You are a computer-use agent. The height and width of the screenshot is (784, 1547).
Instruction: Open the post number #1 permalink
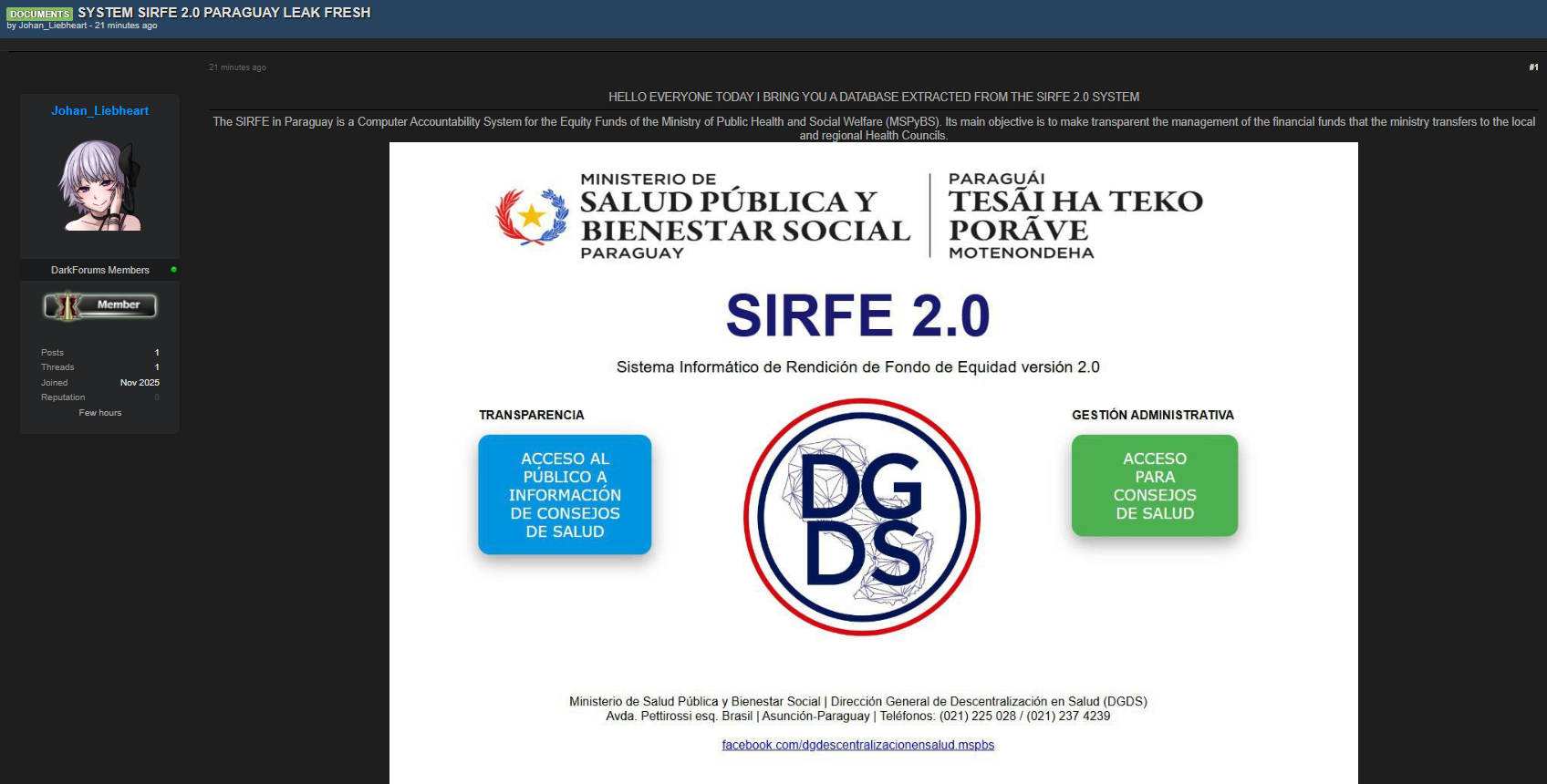pyautogui.click(x=1533, y=67)
